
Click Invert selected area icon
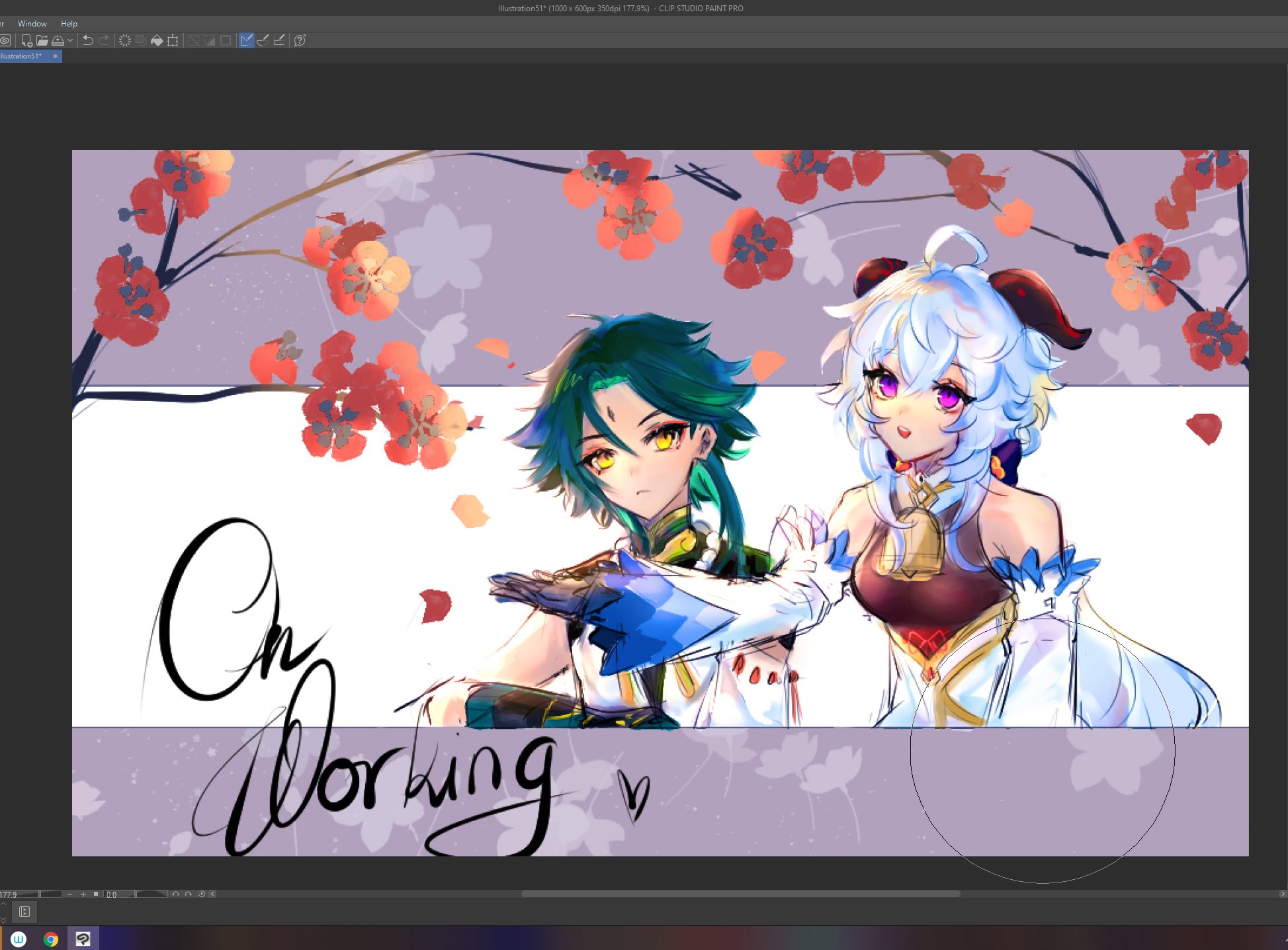click(x=210, y=40)
